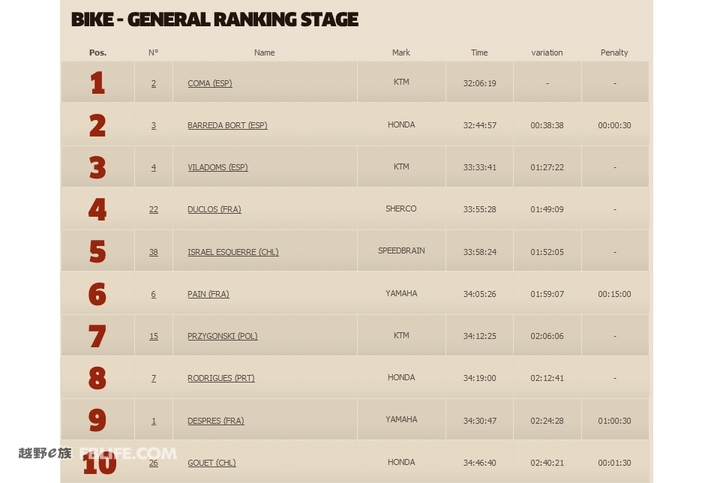Select rider number 15 link
The height and width of the screenshot is (483, 720).
pos(153,336)
